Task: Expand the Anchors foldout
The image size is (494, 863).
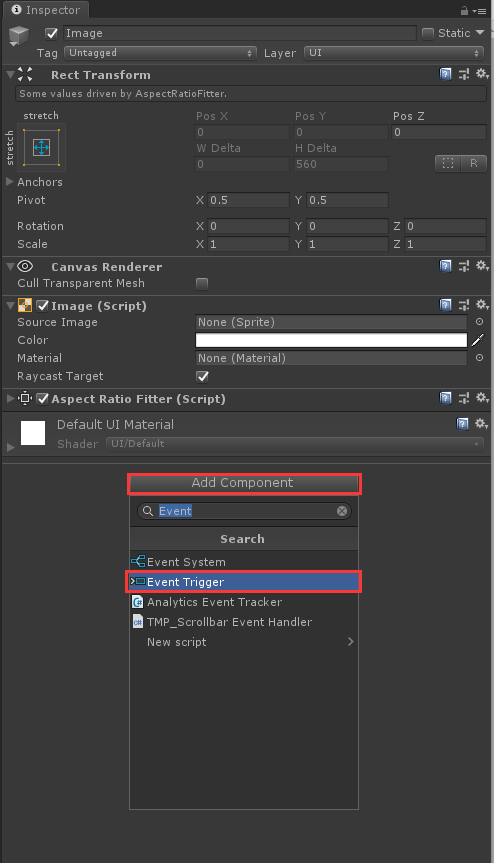Action: point(10,182)
